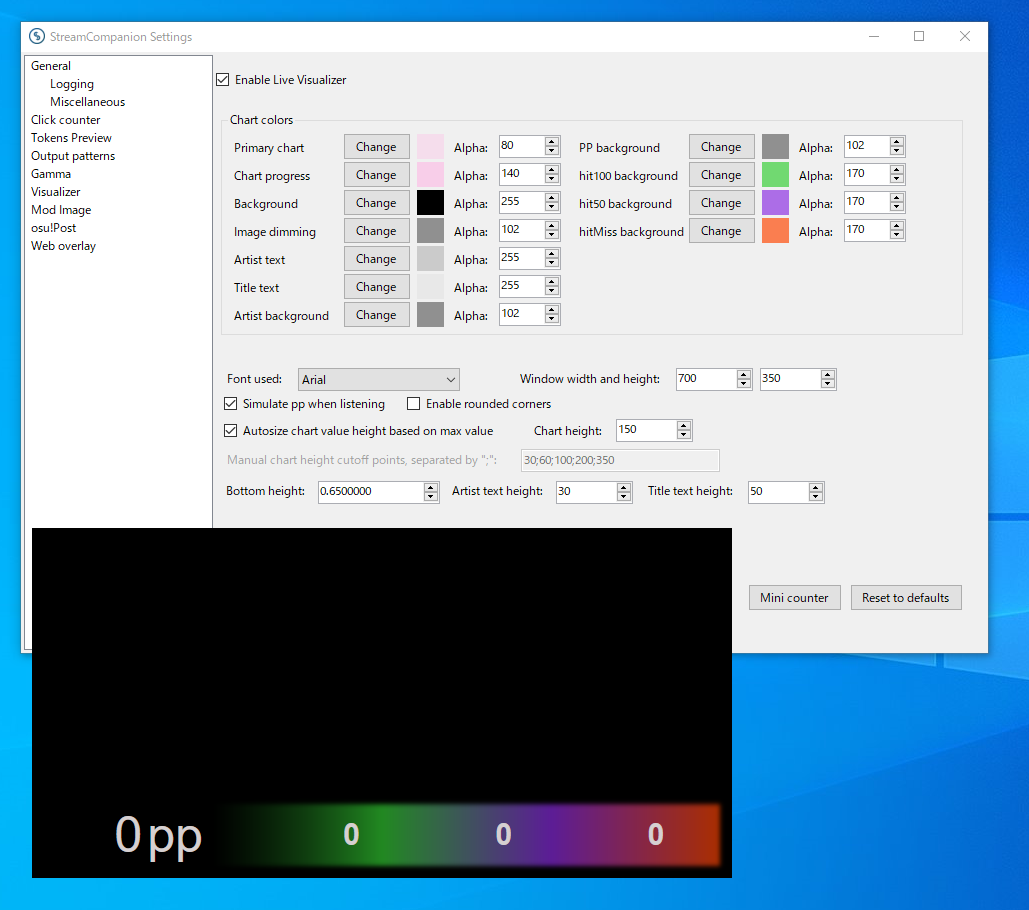Enable rounded corners checkbox
This screenshot has width=1029, height=910.
[414, 404]
